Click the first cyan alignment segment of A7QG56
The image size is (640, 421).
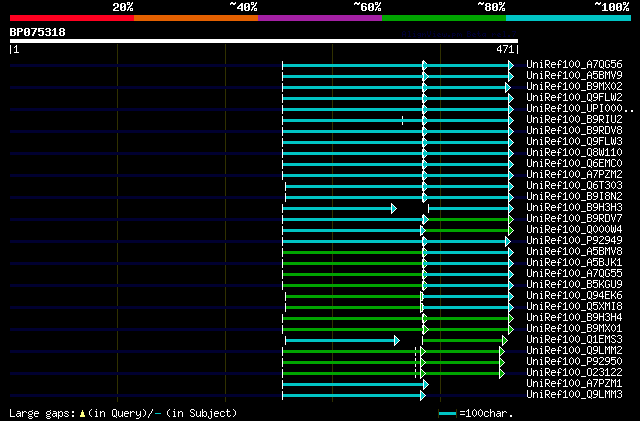353,65
